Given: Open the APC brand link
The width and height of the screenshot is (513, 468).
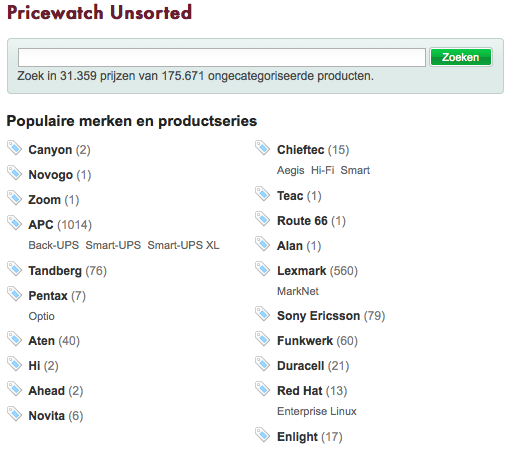Looking at the screenshot, I should click(41, 225).
